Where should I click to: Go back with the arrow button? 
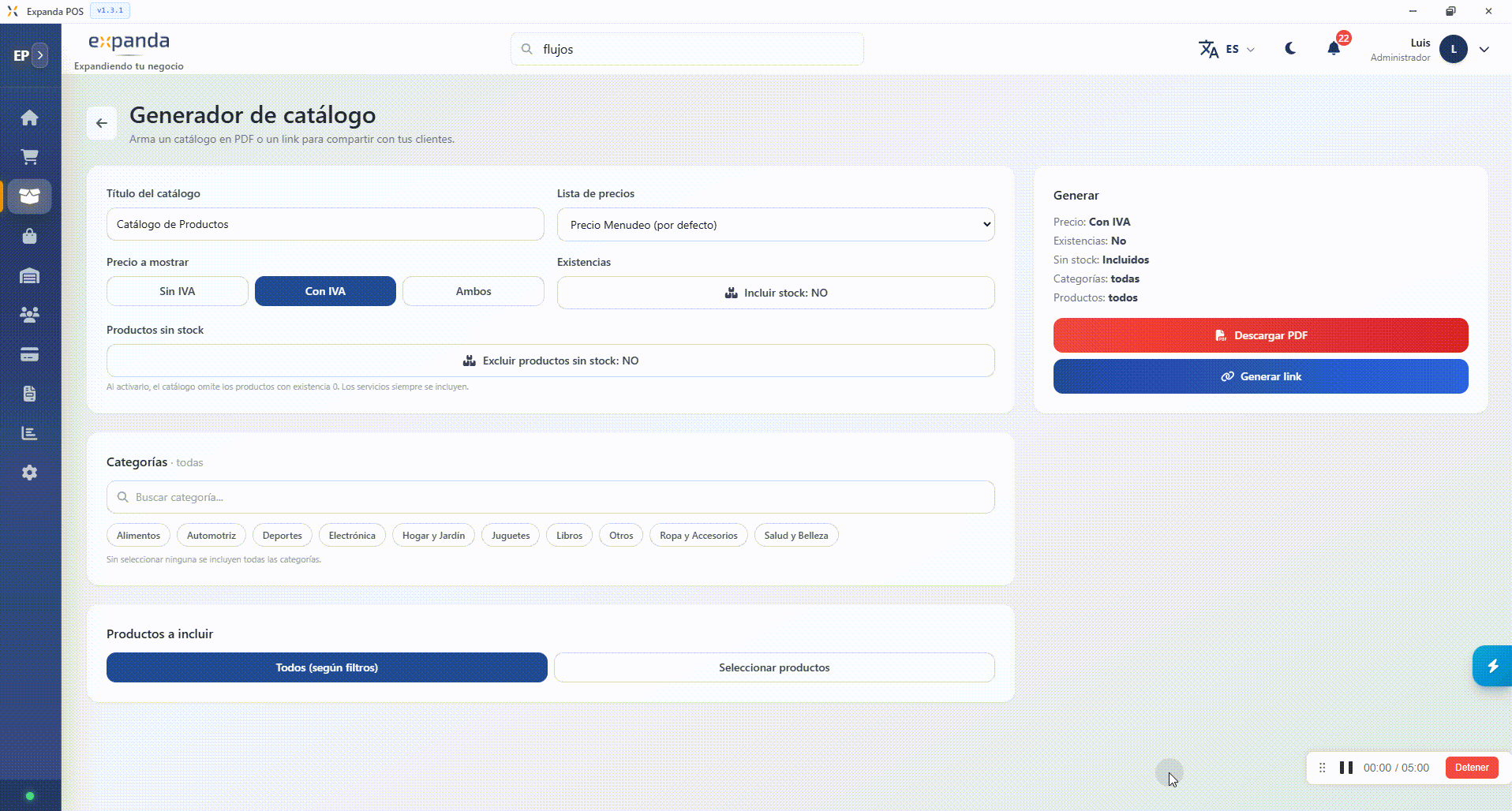(x=102, y=123)
